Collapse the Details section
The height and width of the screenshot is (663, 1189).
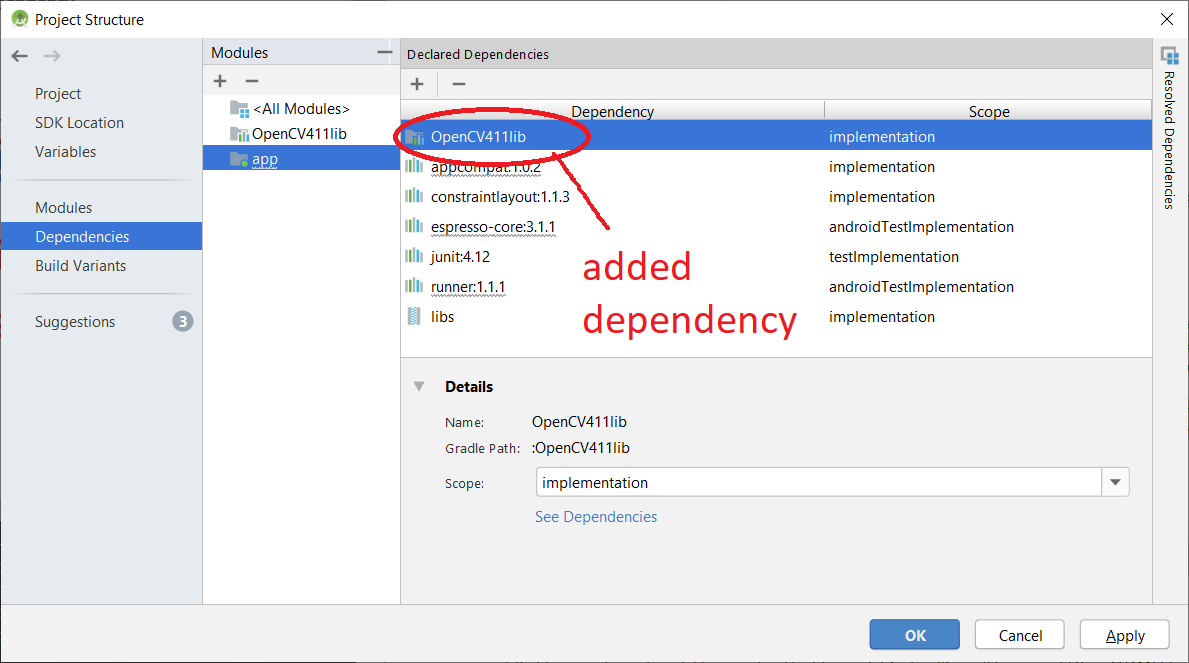pos(419,387)
